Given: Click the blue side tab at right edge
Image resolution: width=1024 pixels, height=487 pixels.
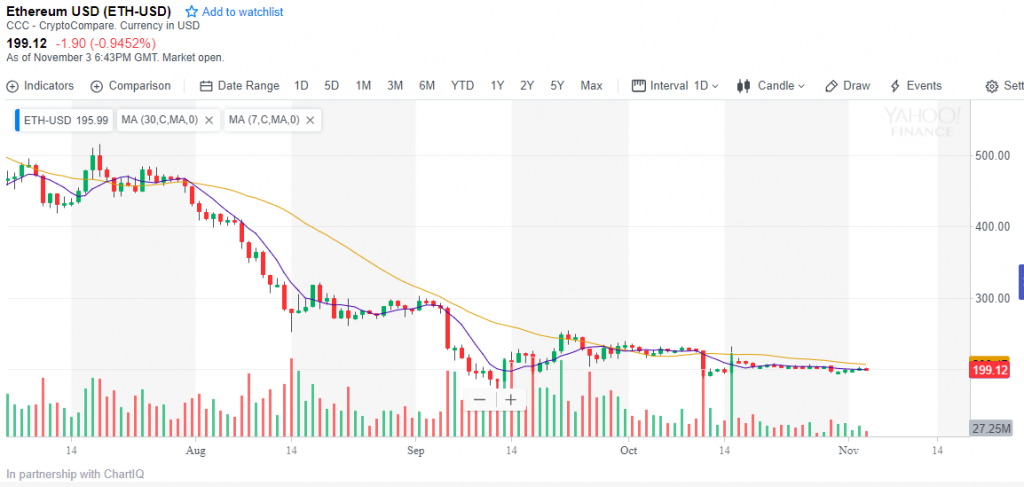Looking at the screenshot, I should pyautogui.click(x=1021, y=282).
